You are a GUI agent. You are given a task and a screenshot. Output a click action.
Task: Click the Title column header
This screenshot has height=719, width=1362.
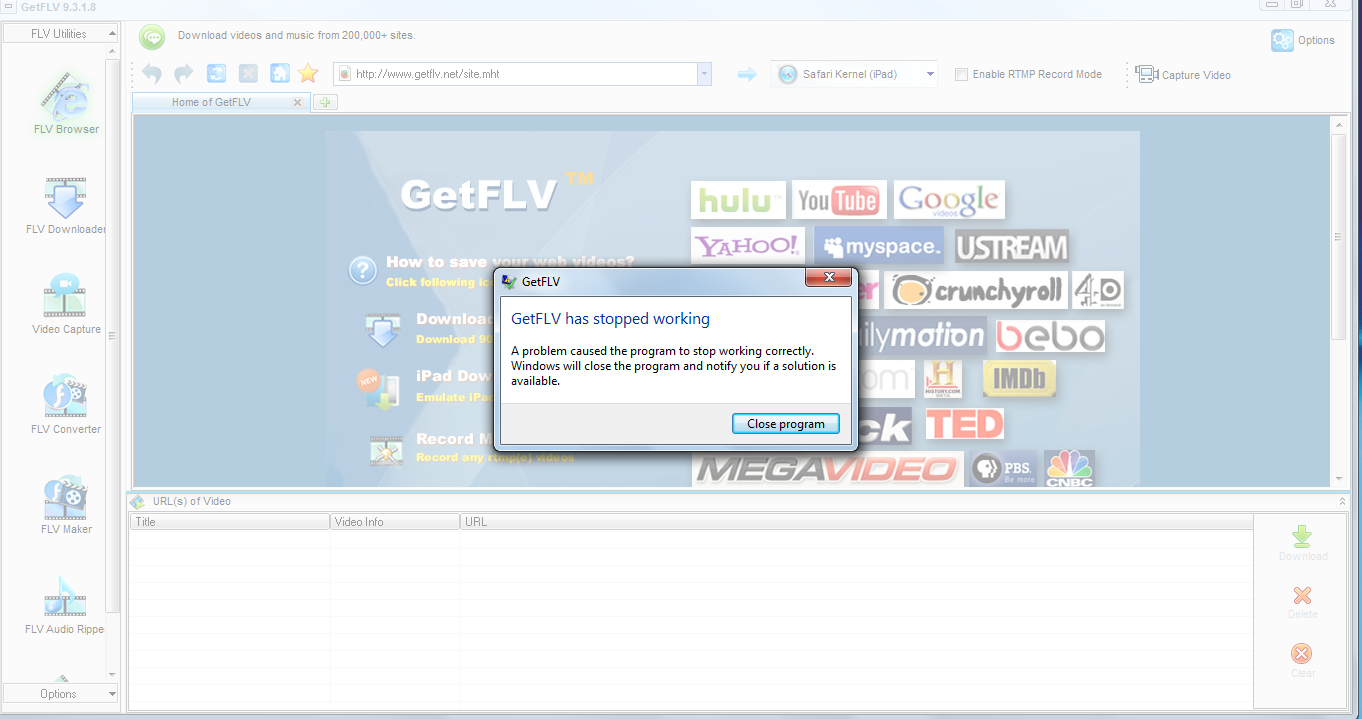pos(230,522)
